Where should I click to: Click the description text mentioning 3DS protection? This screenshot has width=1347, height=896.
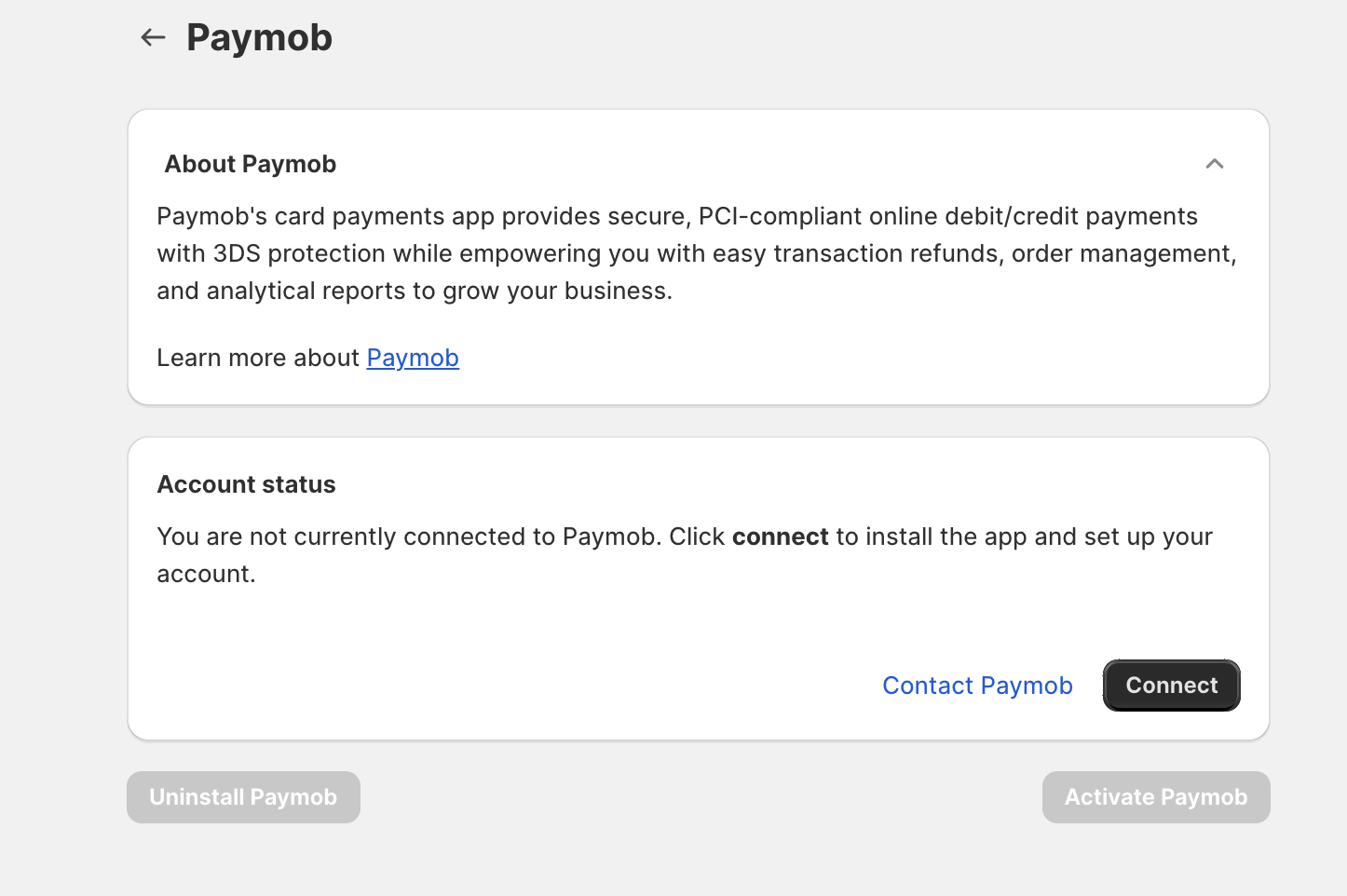[697, 253]
